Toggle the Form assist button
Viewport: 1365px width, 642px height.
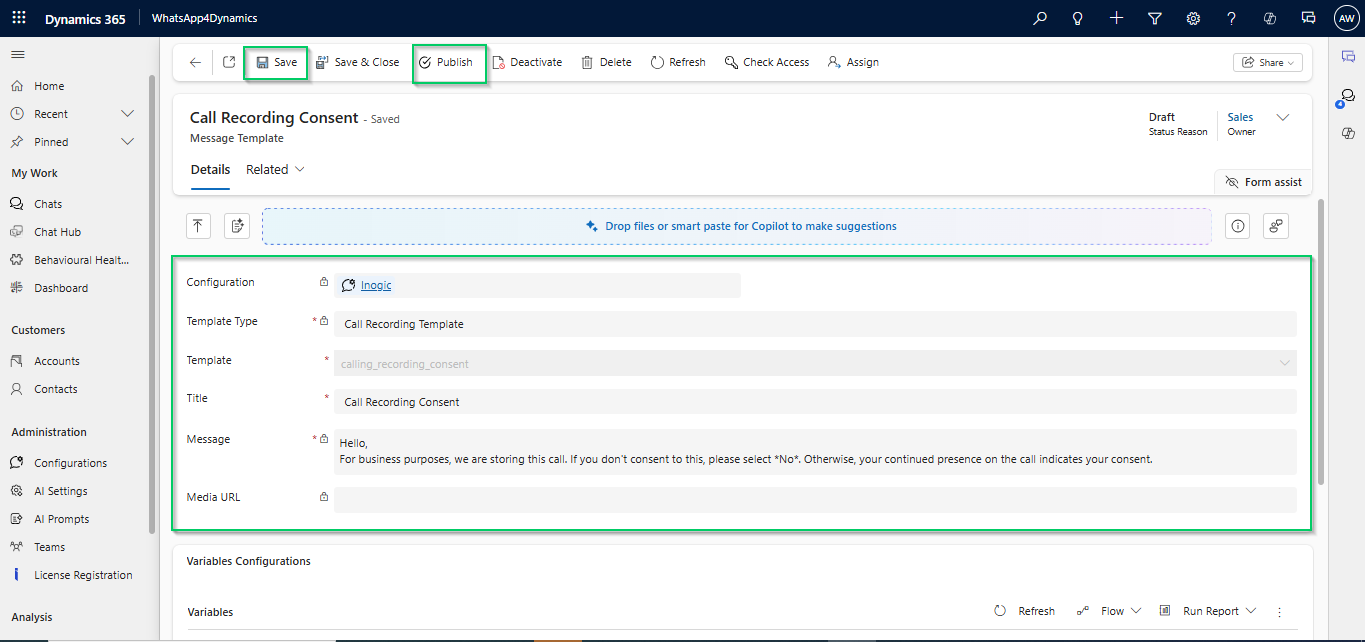[1263, 182]
